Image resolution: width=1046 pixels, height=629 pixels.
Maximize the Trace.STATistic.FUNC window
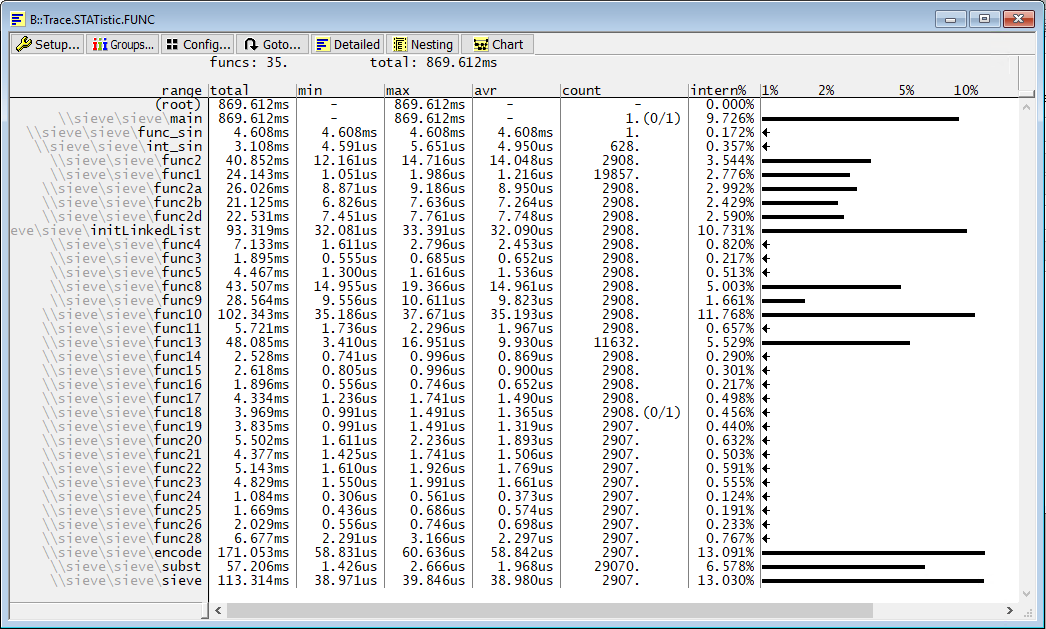click(x=985, y=19)
